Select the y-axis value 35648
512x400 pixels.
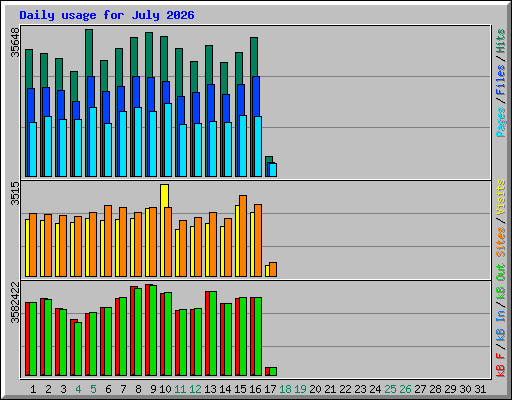pyautogui.click(x=15, y=43)
